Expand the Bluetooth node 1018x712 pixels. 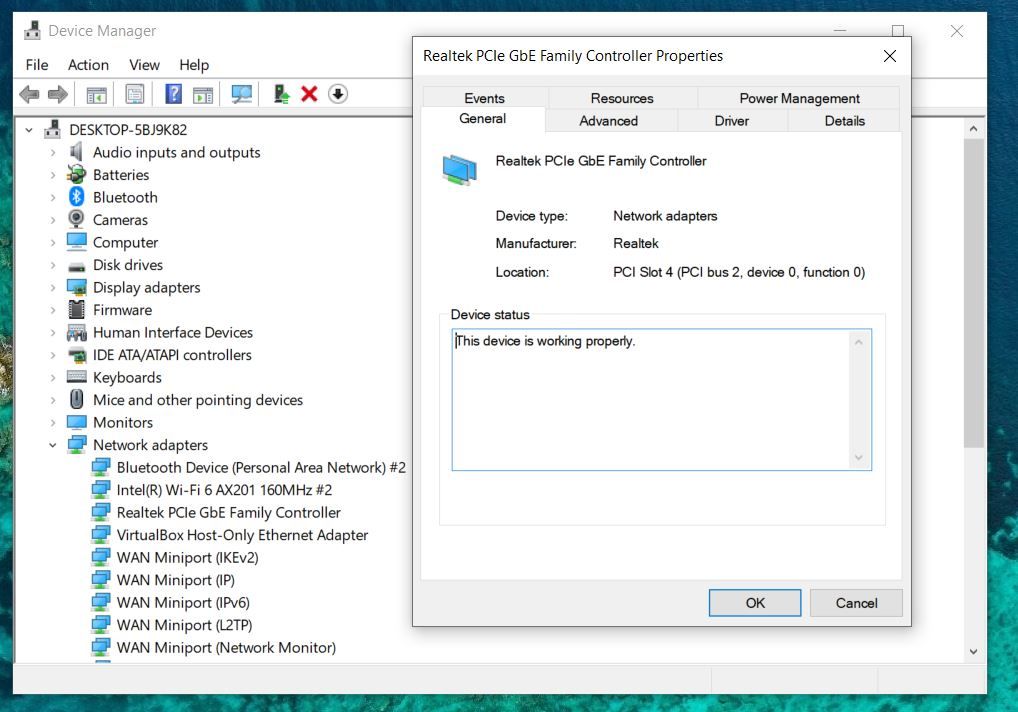tap(53, 197)
